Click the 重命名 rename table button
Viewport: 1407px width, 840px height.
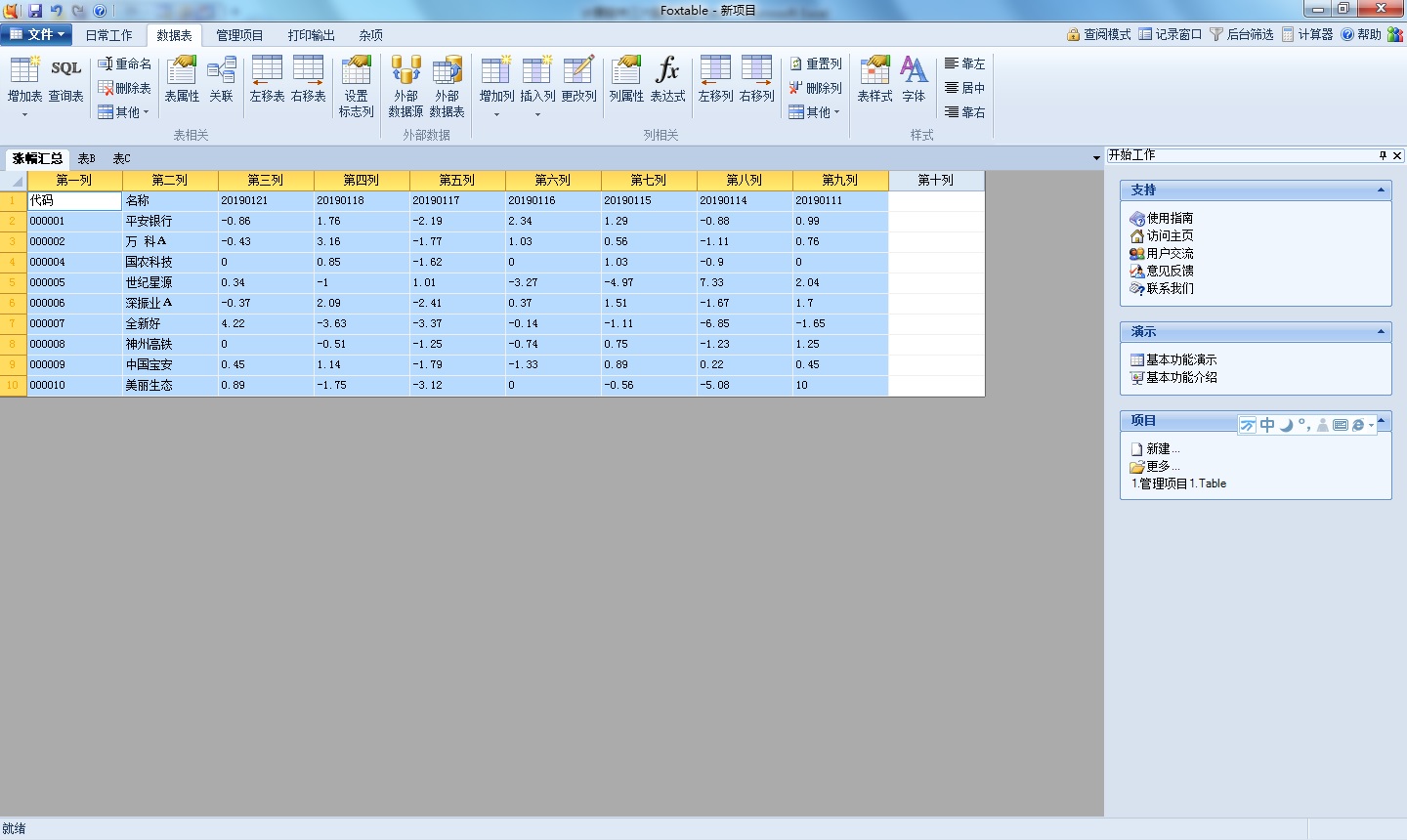pyautogui.click(x=124, y=63)
